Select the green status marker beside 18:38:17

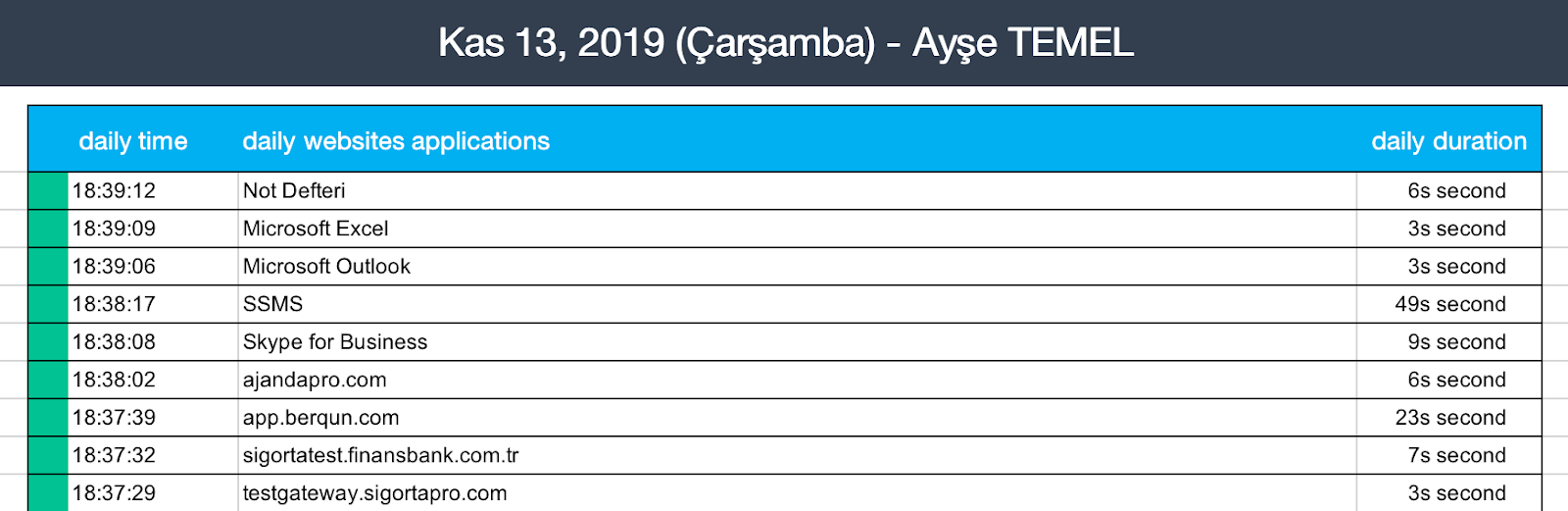tap(48, 304)
